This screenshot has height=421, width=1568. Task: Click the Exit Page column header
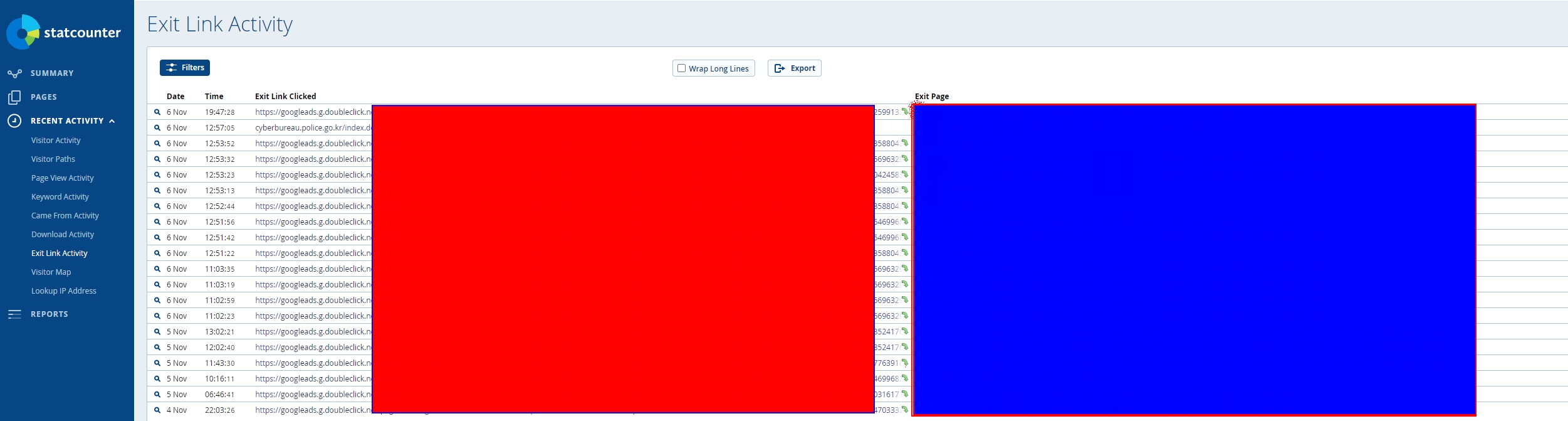(932, 97)
